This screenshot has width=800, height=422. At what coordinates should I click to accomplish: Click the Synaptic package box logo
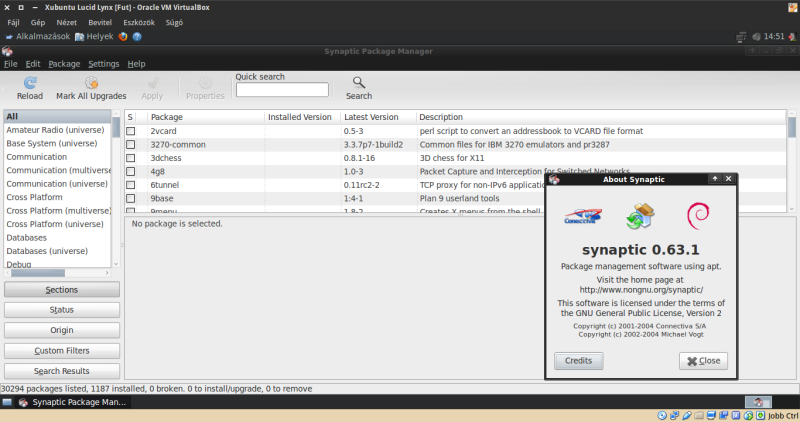coord(640,216)
